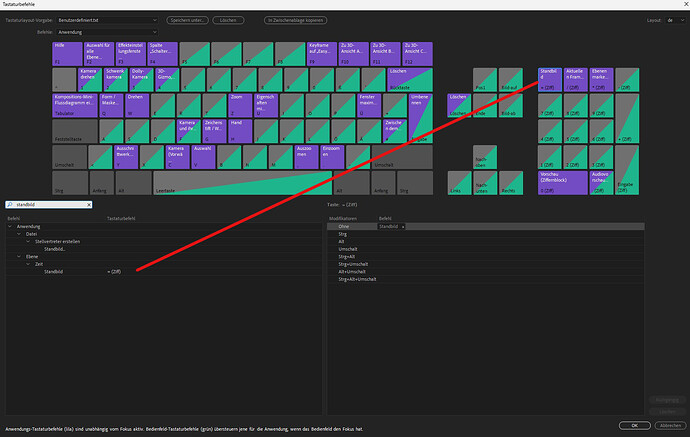Viewport: 690px width, 437px height.
Task: Collapse the Datei tree node
Action: click(x=19, y=234)
